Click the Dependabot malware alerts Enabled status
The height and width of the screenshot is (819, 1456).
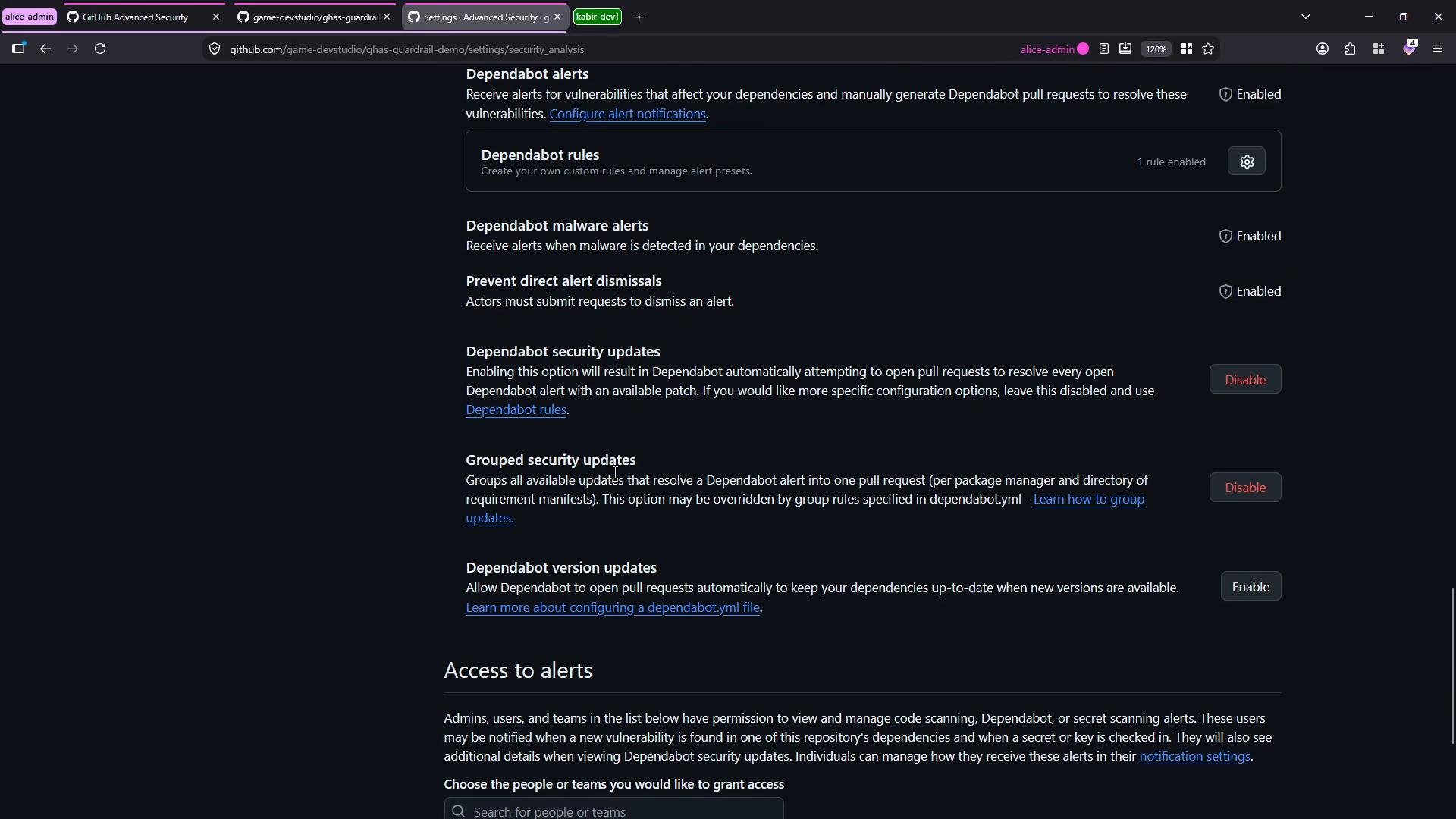point(1250,236)
